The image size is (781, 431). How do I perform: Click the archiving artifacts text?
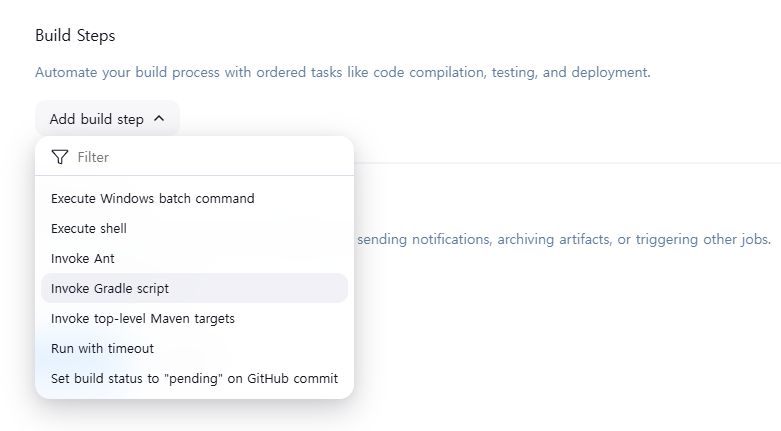click(554, 239)
